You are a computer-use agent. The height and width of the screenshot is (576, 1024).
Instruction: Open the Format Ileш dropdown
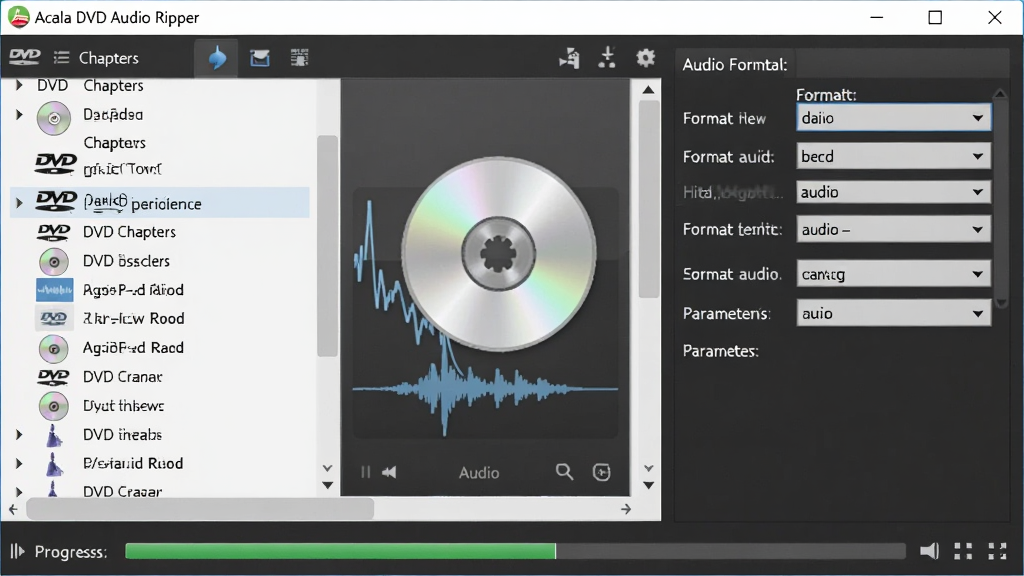pos(893,118)
